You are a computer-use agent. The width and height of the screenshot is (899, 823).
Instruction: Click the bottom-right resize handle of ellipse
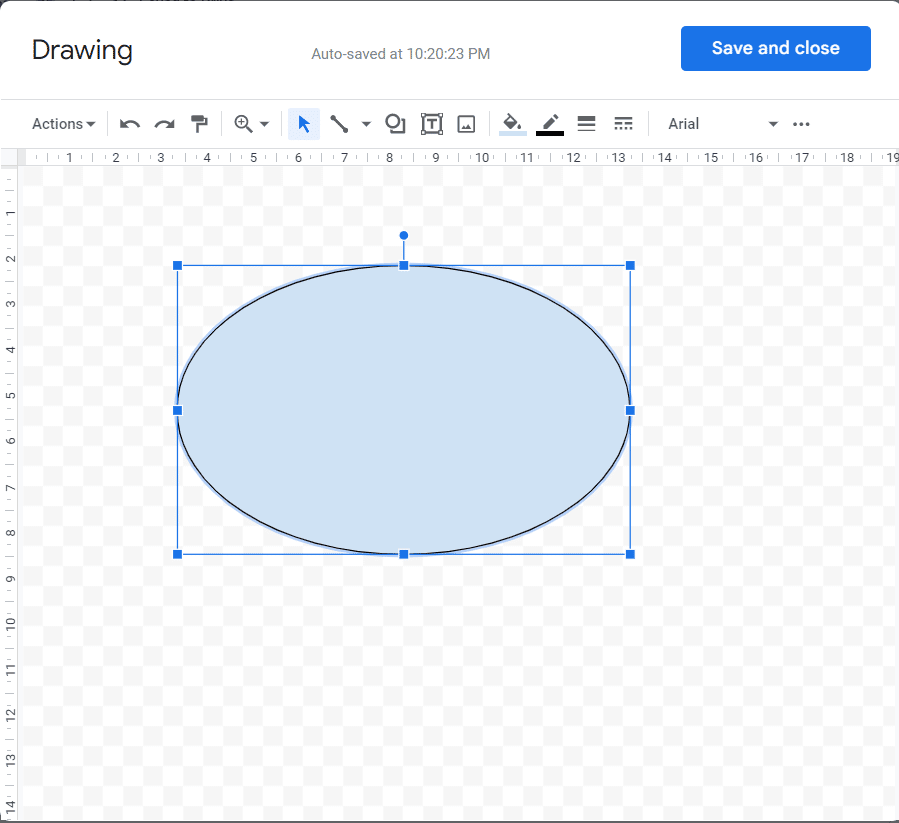click(x=630, y=554)
